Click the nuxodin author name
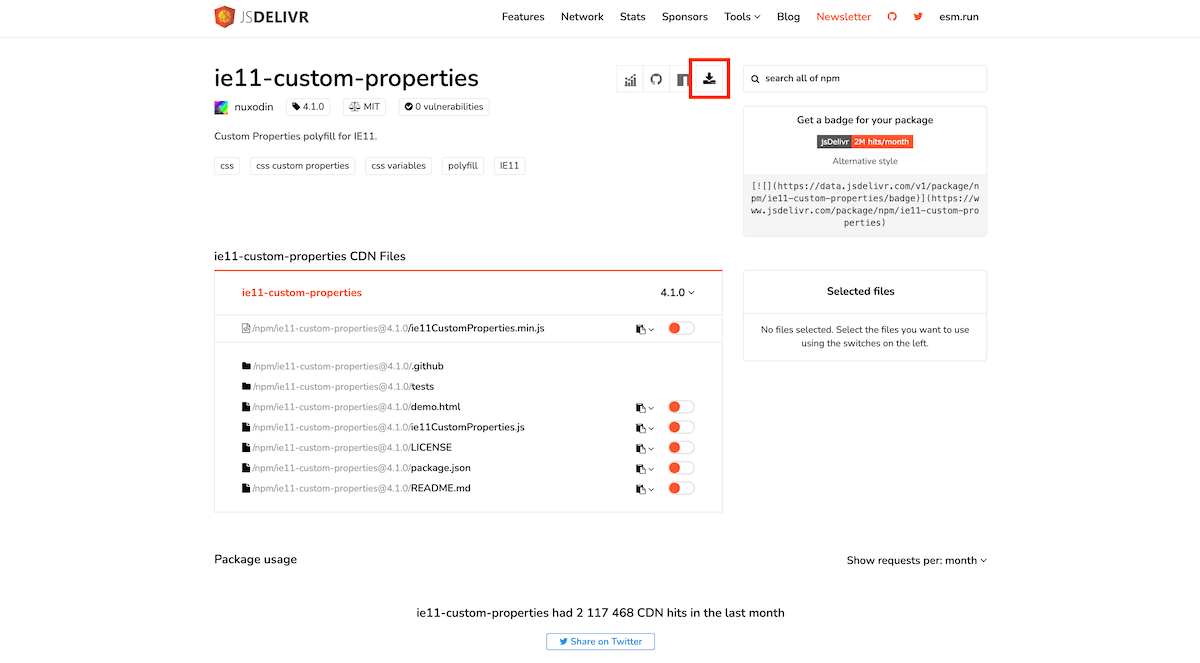Screen dimensions: 1200x663 click(254, 107)
